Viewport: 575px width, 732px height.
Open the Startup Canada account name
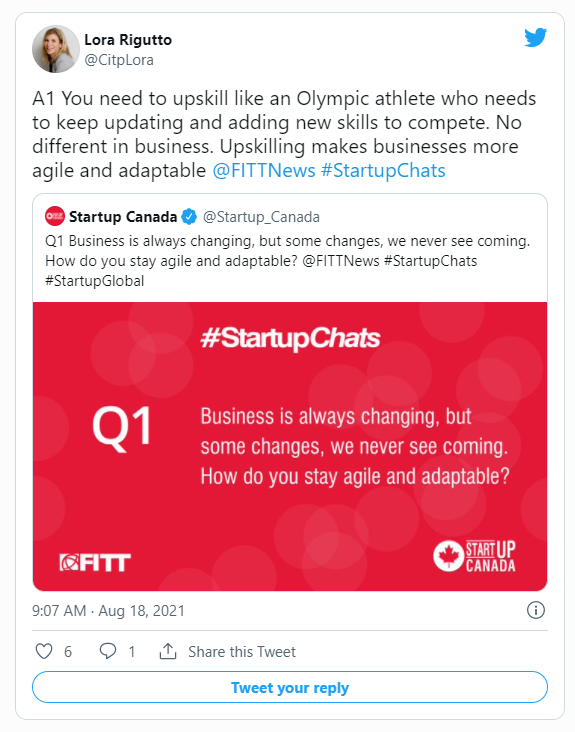pyautogui.click(x=123, y=217)
